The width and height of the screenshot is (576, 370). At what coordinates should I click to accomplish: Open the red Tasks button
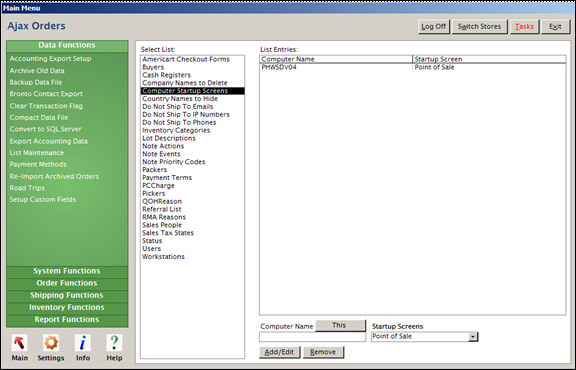click(524, 27)
